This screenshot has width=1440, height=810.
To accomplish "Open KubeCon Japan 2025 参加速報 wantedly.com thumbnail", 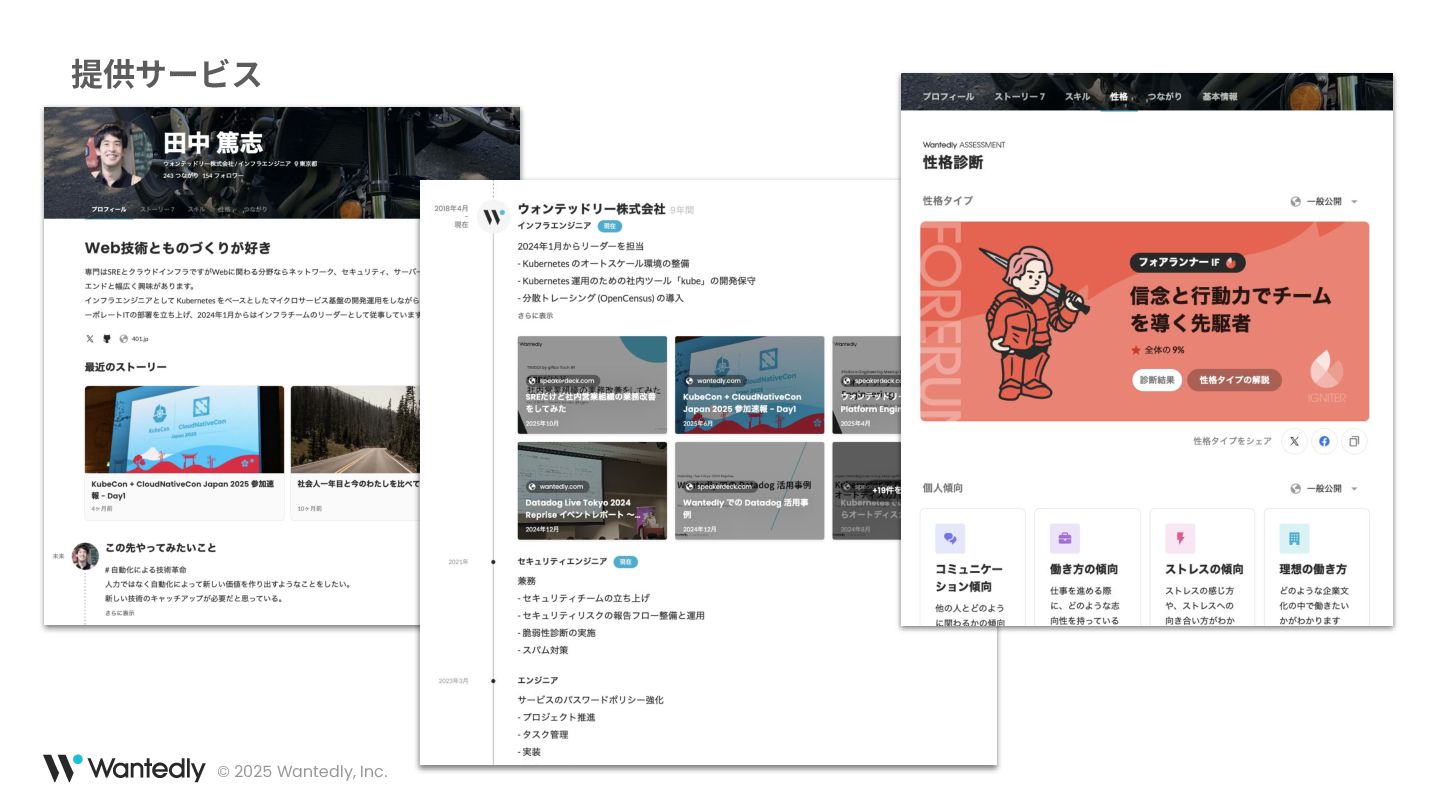I will [750, 385].
